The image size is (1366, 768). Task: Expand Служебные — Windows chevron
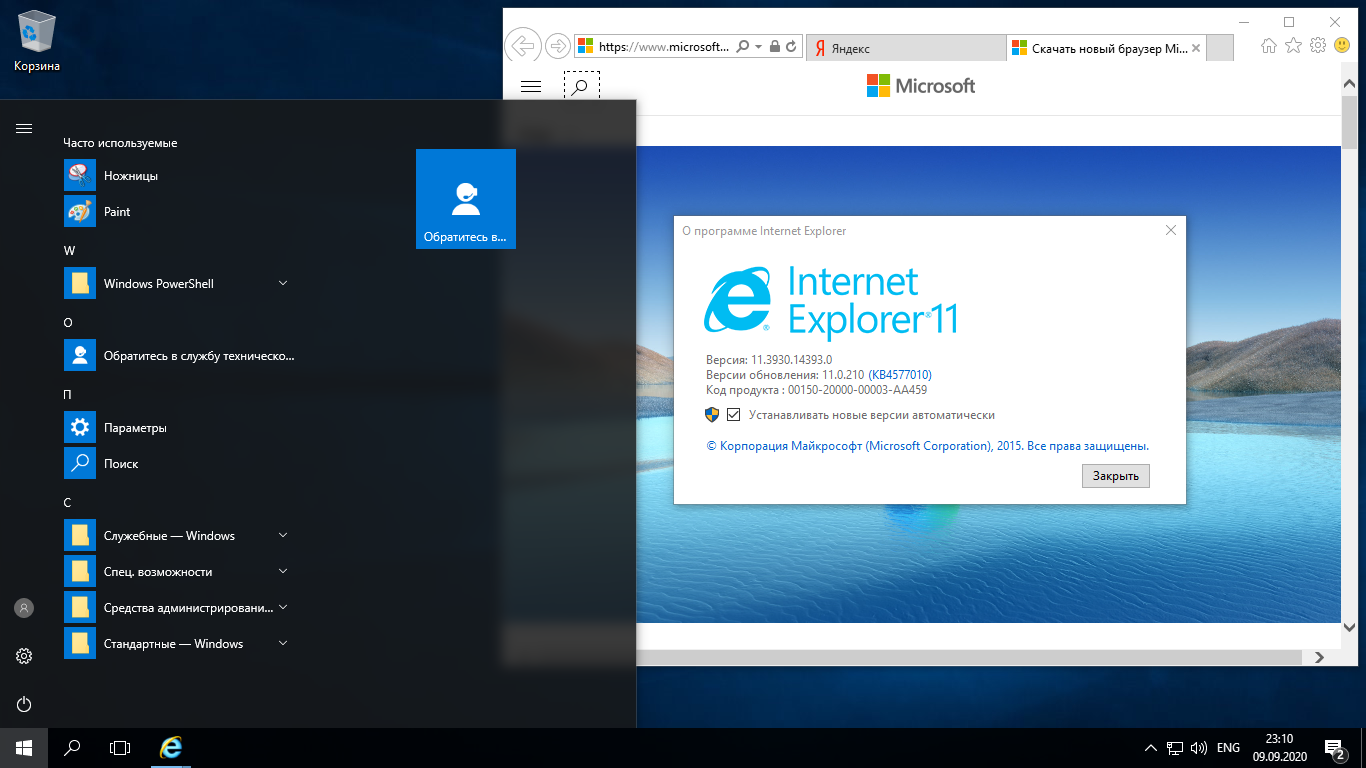283,535
